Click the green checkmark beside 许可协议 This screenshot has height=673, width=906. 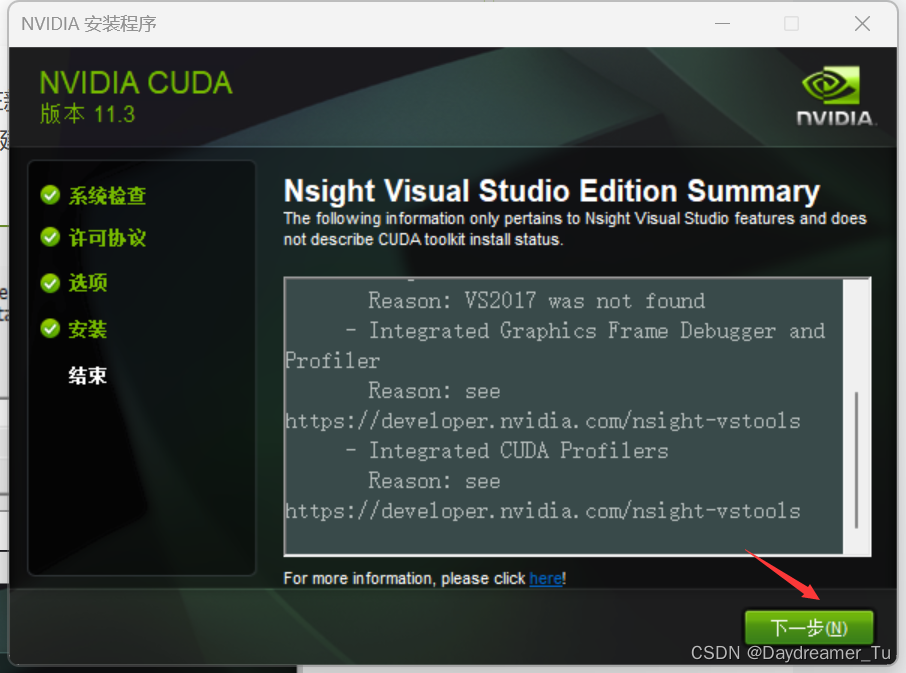[50, 237]
